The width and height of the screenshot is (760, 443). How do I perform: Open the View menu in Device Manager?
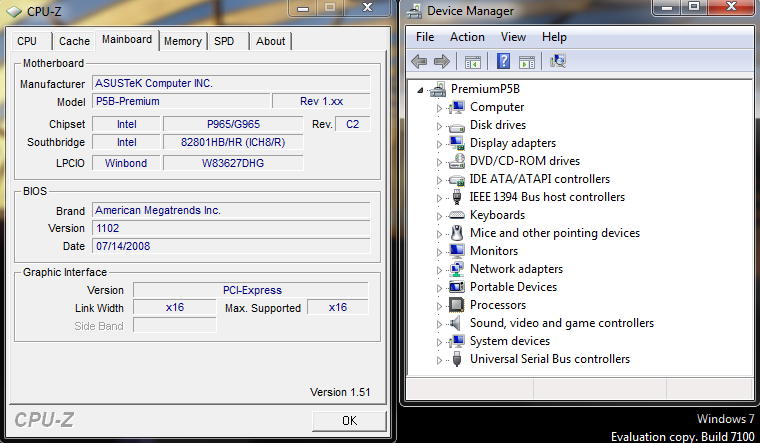coord(513,37)
